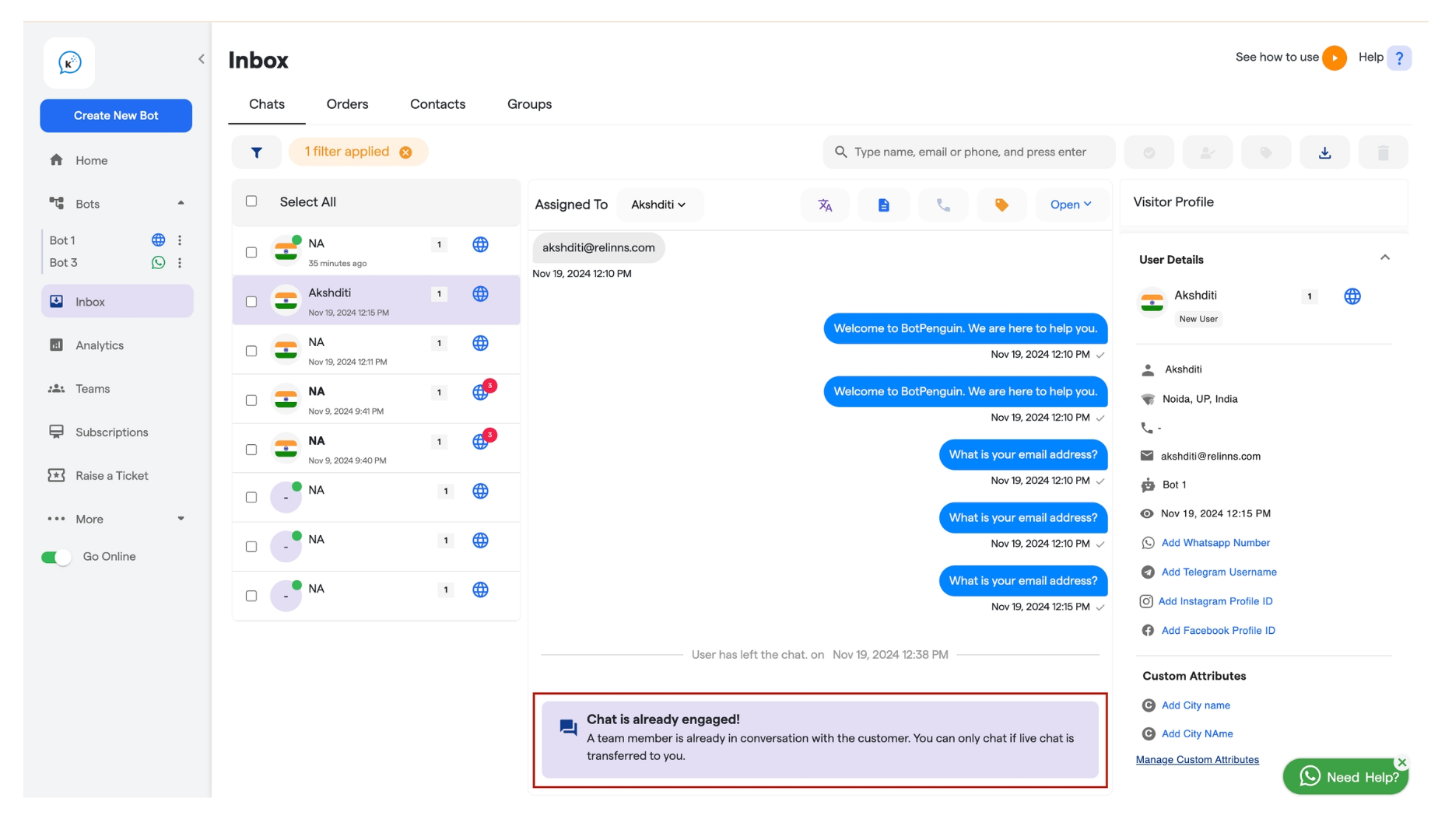This screenshot has width=1452, height=840.
Task: Switch to the Groups tab
Action: click(530, 104)
